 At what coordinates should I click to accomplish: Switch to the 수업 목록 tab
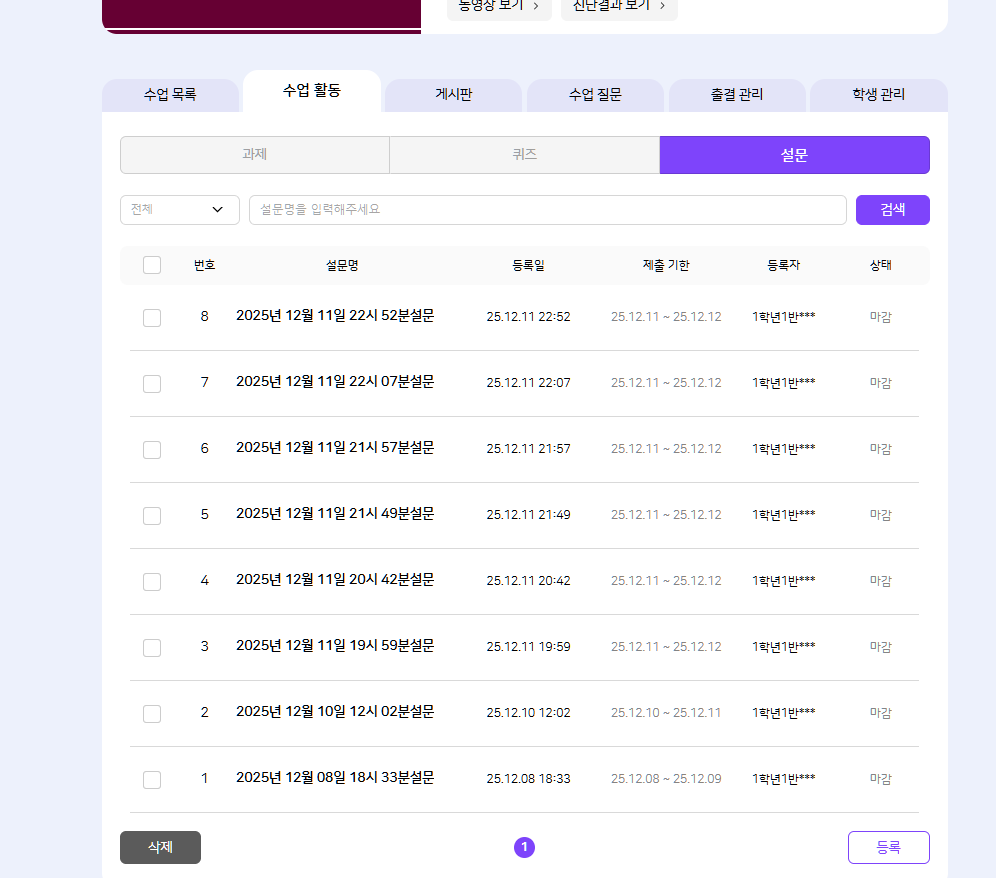pos(170,95)
